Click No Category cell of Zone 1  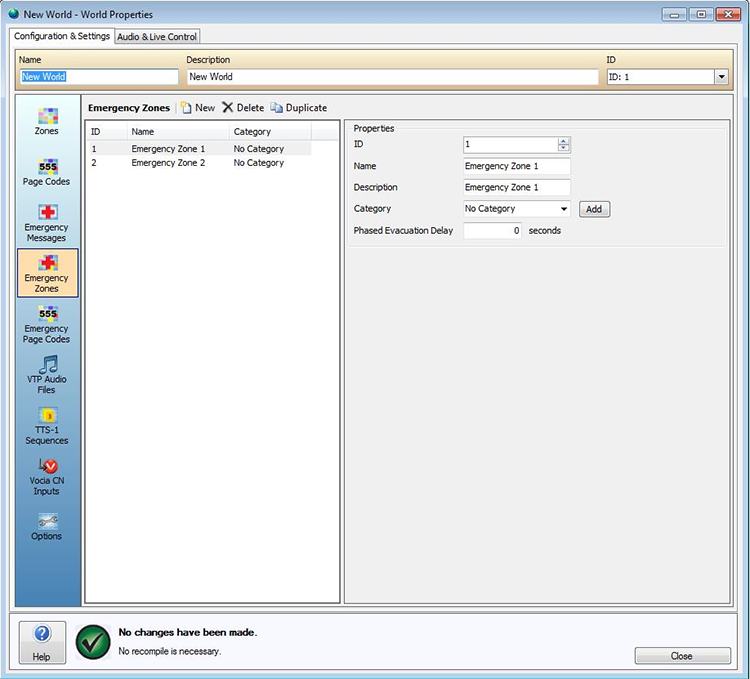coord(259,149)
